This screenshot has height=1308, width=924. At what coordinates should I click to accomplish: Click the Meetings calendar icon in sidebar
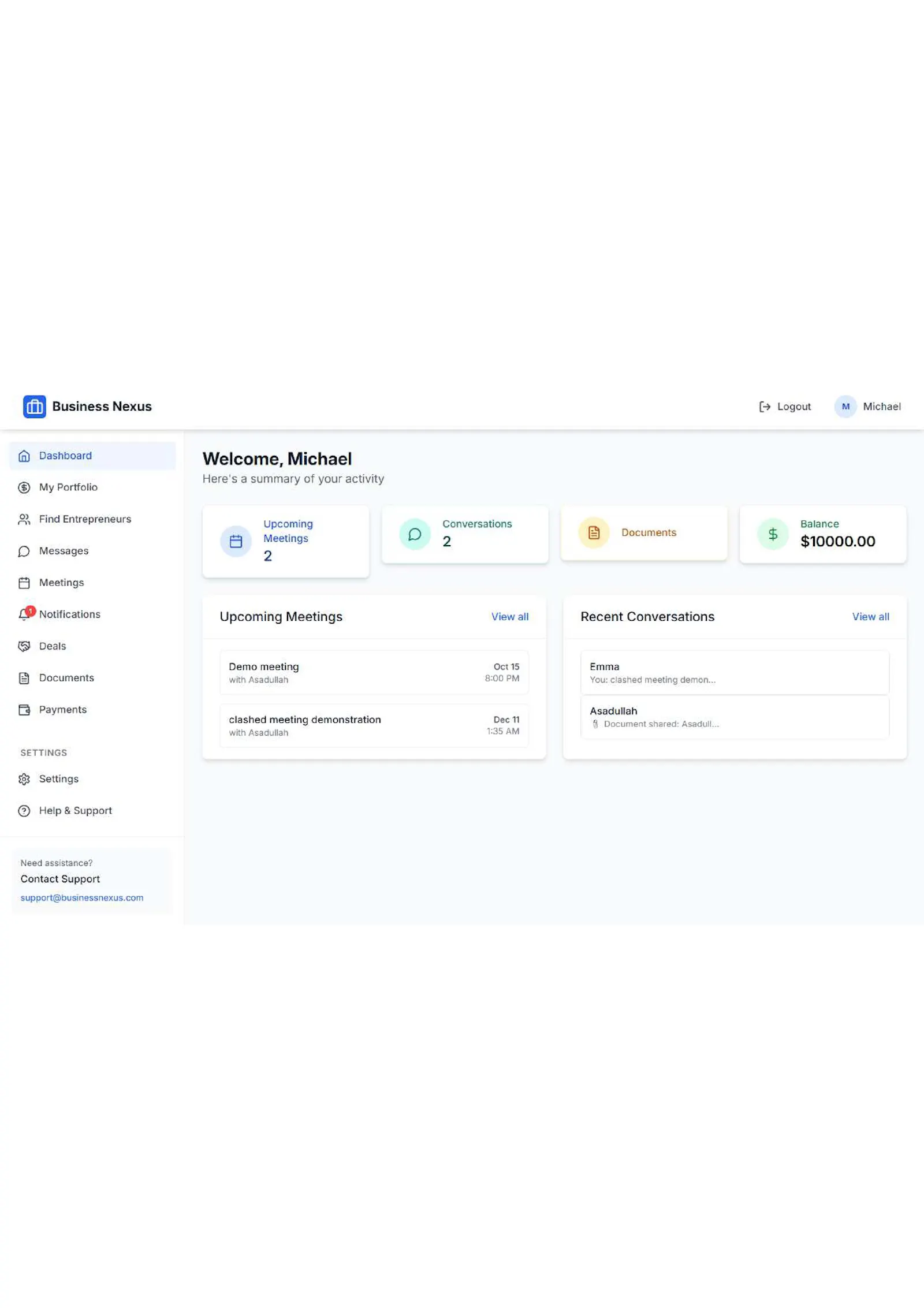pos(24,583)
